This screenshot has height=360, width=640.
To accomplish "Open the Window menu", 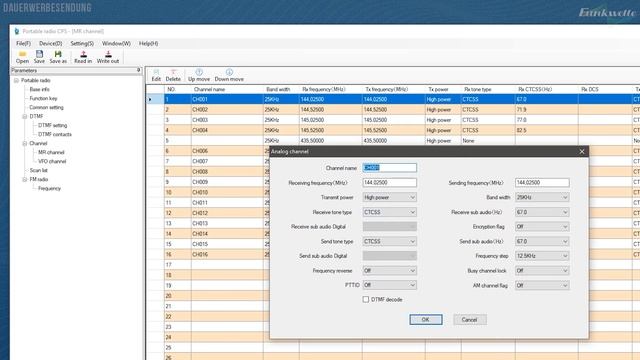I will coord(116,43).
